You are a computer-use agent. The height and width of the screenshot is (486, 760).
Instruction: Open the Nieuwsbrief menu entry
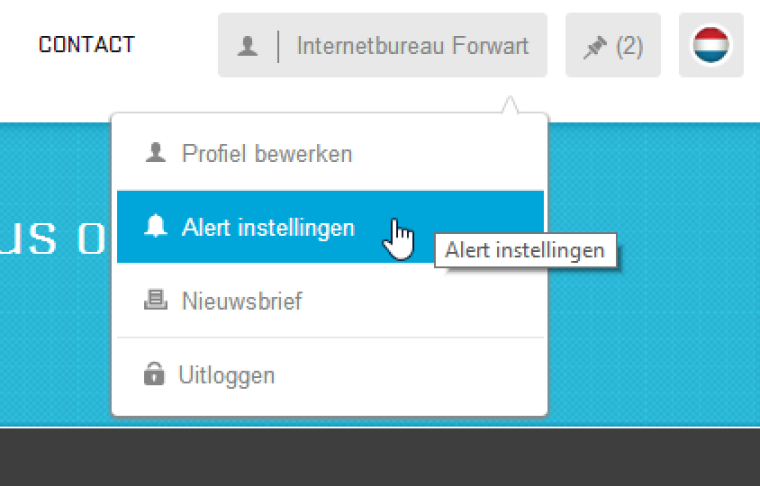[242, 301]
